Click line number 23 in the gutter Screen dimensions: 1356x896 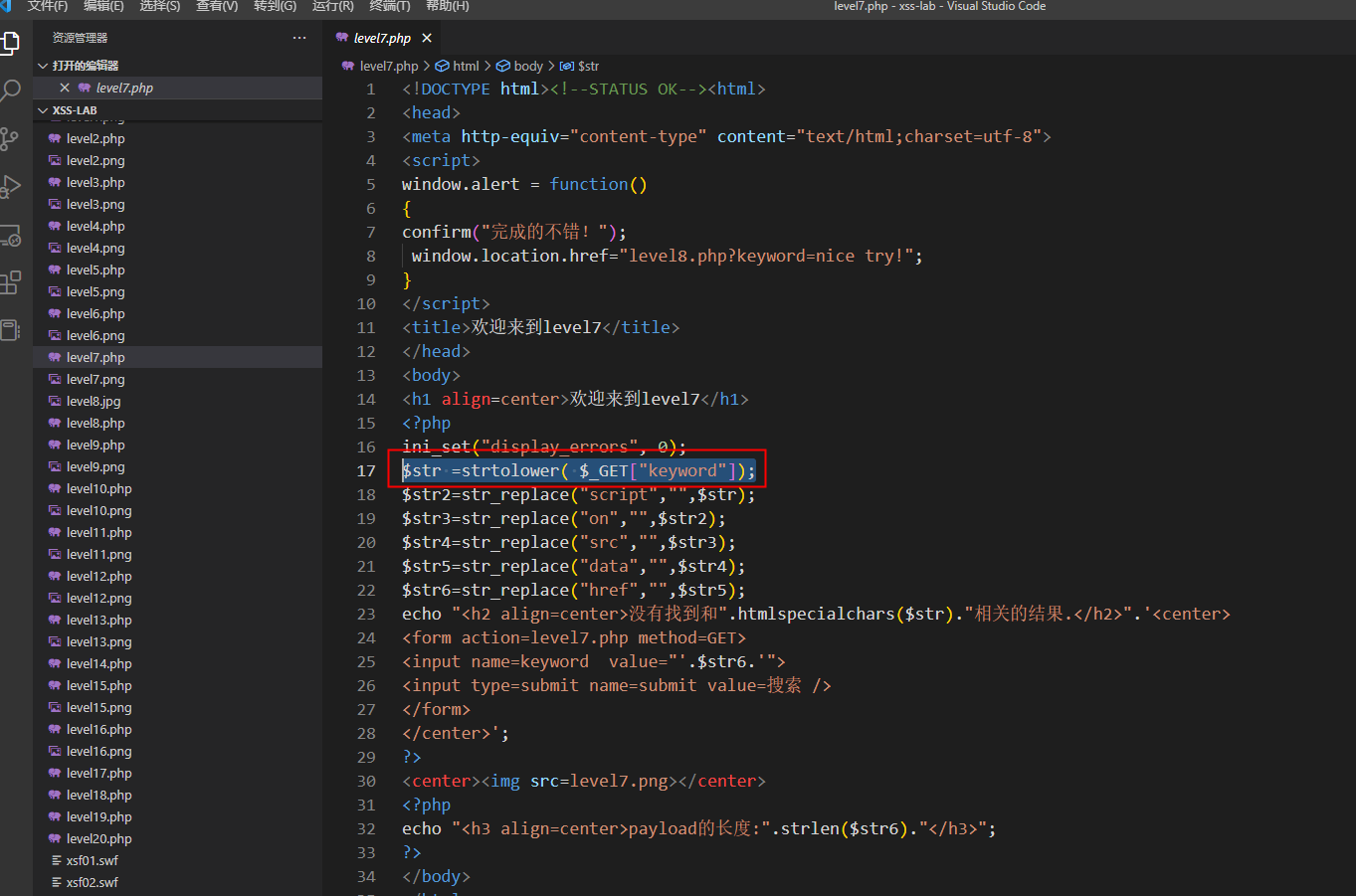pos(366,614)
